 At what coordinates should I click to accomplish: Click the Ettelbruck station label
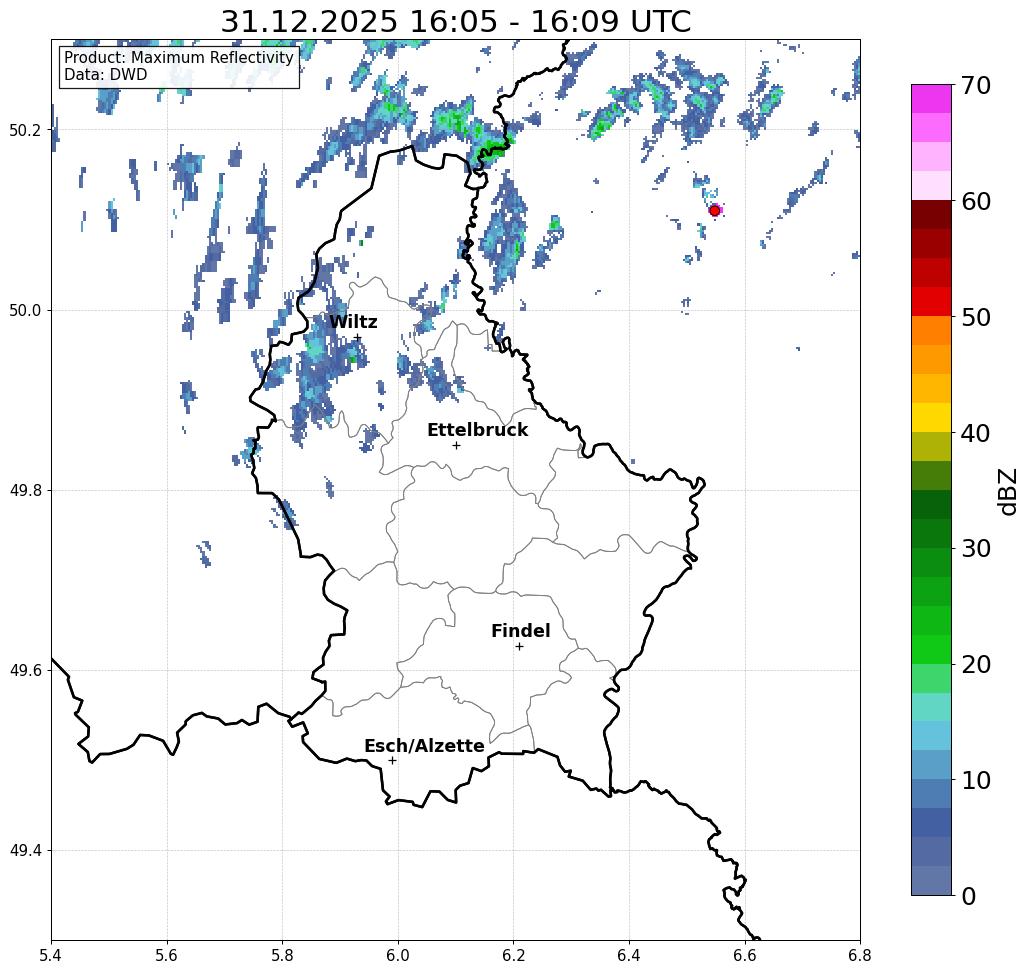pos(477,430)
